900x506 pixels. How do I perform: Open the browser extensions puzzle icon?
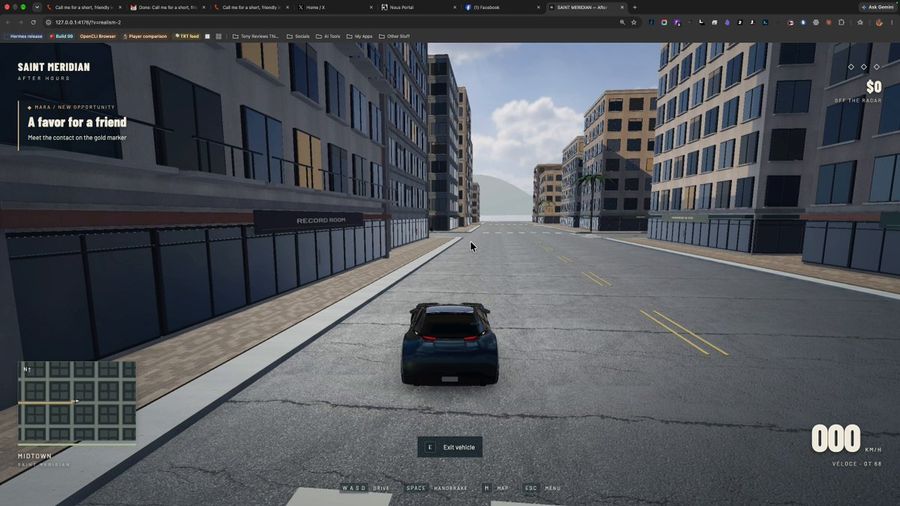coord(841,22)
